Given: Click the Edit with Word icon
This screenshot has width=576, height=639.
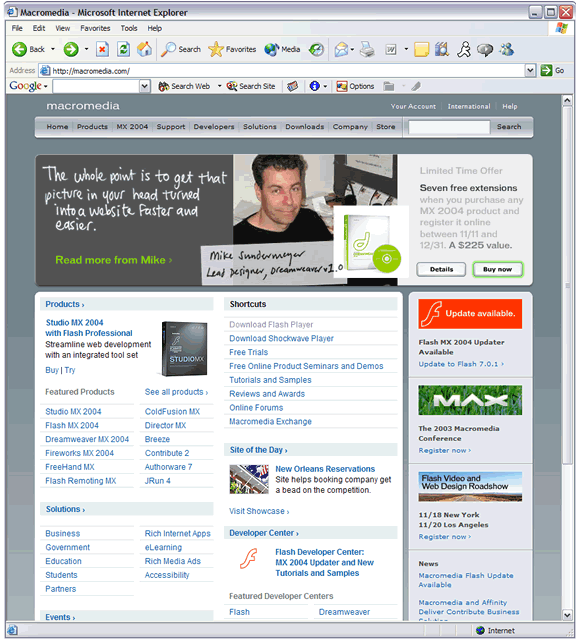Looking at the screenshot, I should 391,50.
